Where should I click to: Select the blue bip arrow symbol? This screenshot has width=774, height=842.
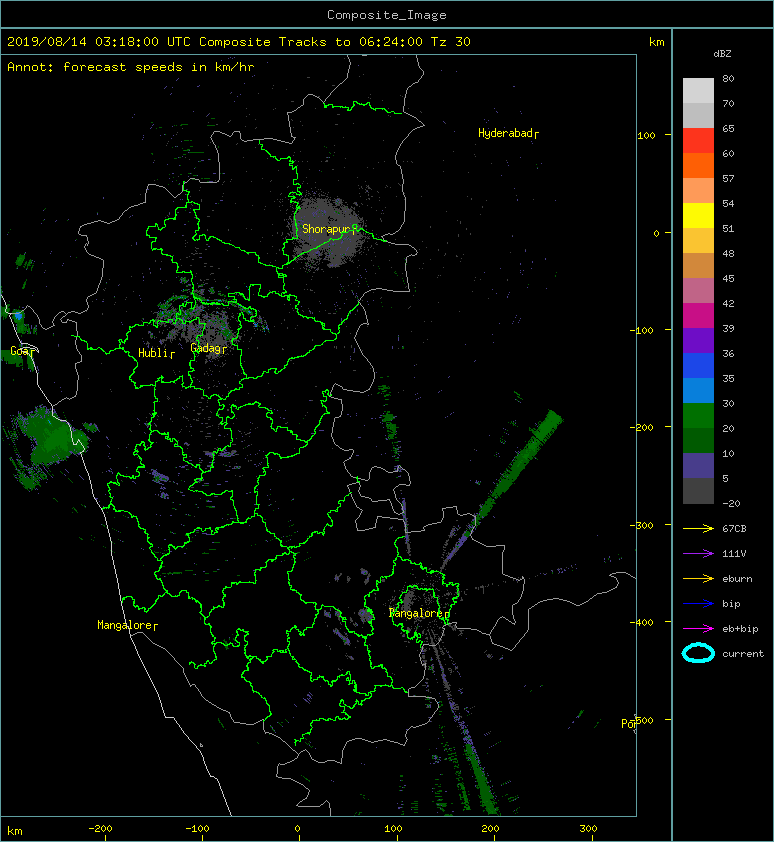point(698,604)
